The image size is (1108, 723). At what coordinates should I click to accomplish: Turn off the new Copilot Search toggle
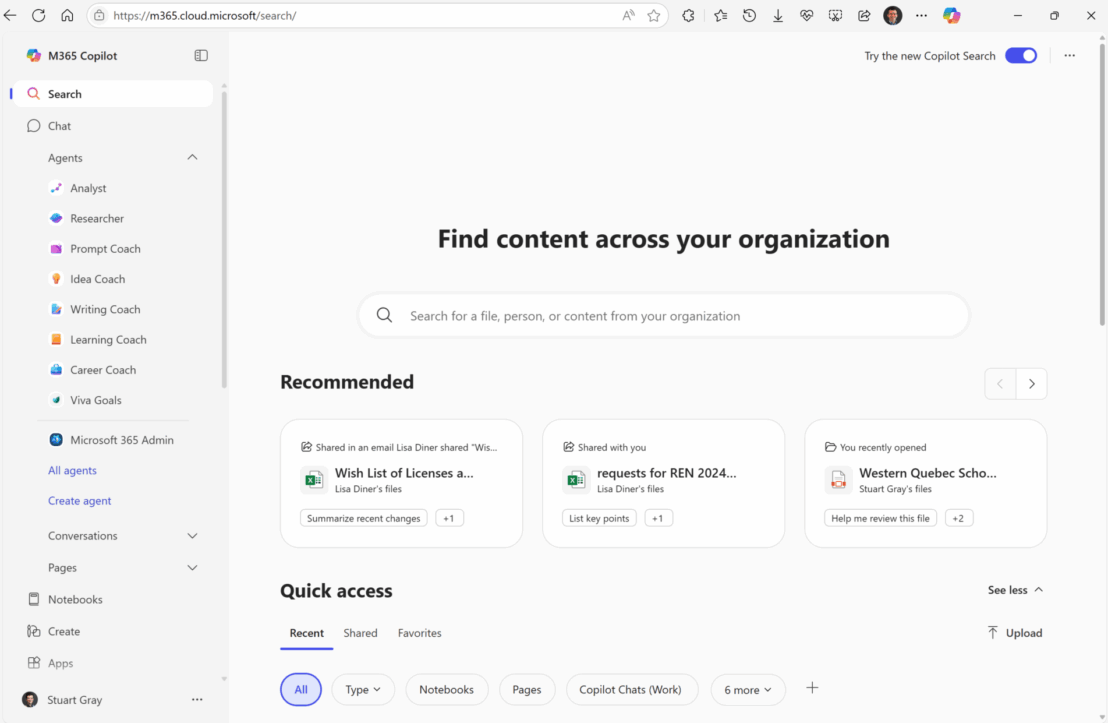1020,56
